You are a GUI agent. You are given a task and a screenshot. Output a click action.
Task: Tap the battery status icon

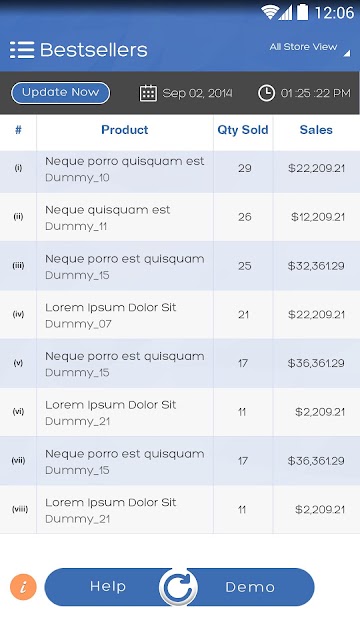[302, 12]
